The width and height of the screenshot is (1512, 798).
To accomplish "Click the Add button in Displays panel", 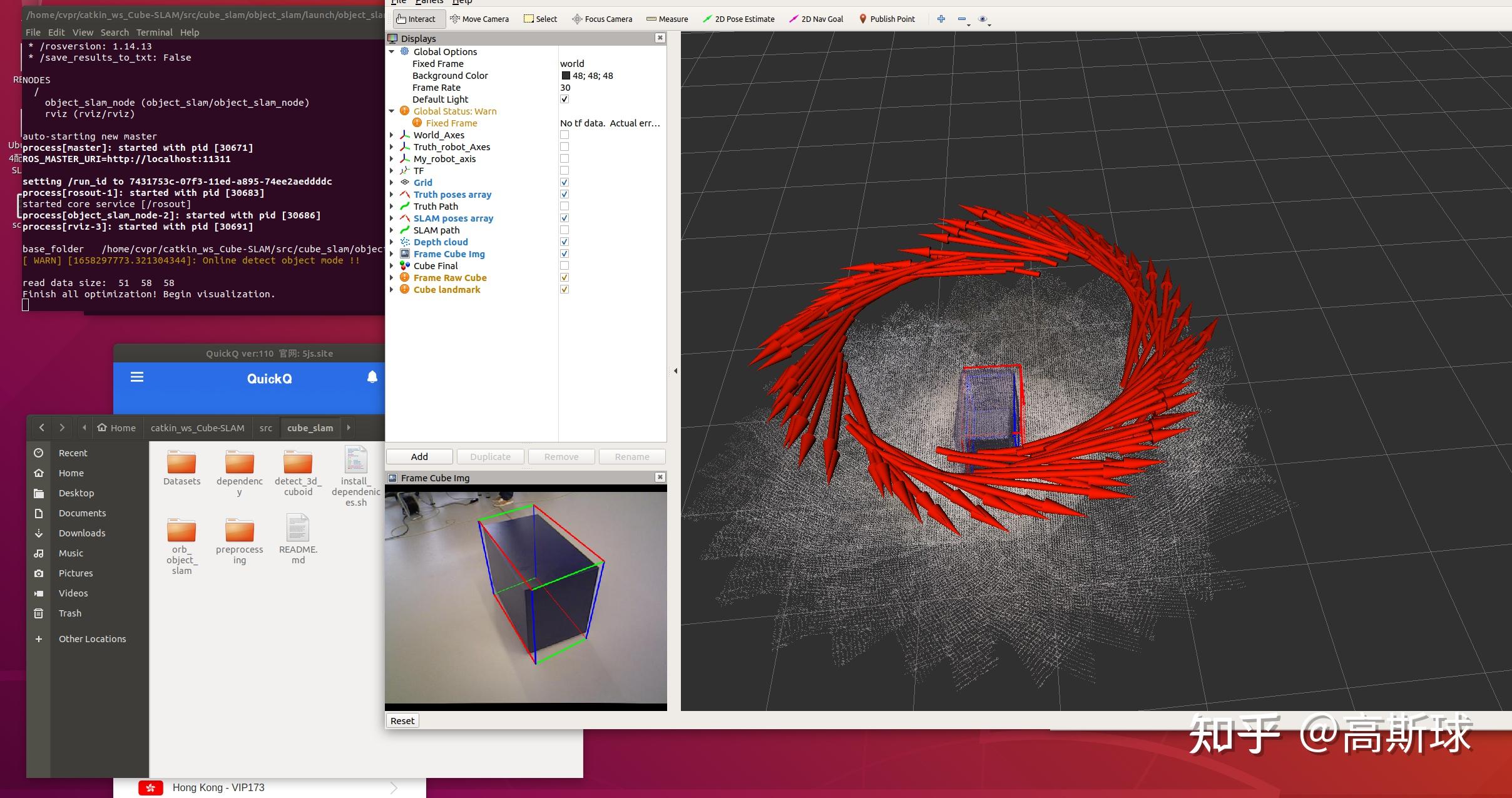I will click(x=419, y=456).
